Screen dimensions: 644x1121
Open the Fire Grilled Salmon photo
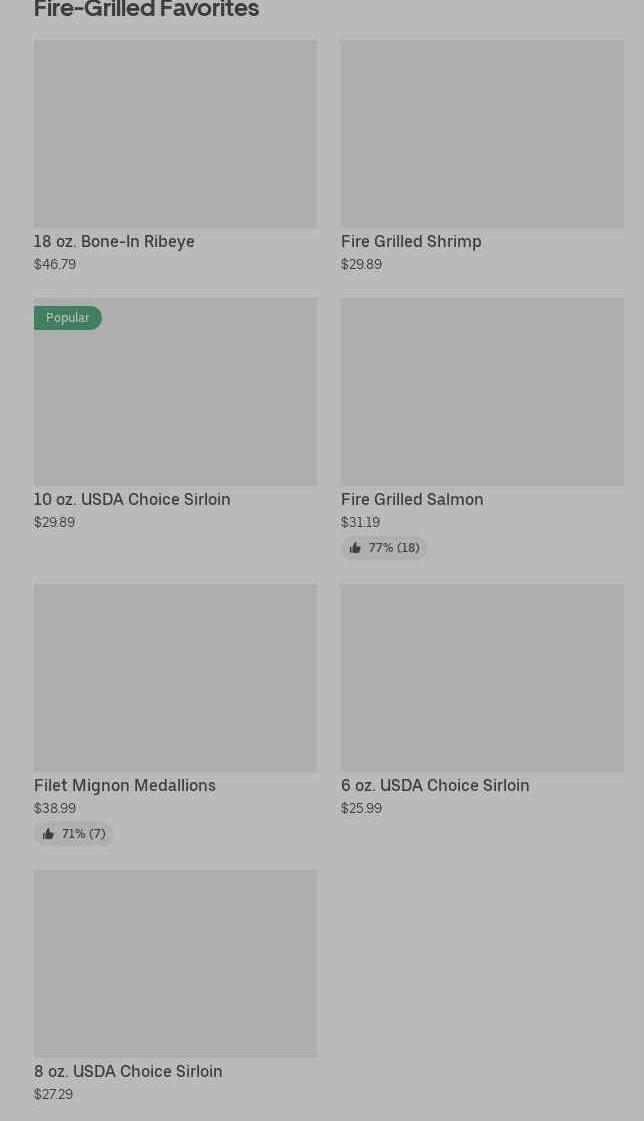coord(482,392)
